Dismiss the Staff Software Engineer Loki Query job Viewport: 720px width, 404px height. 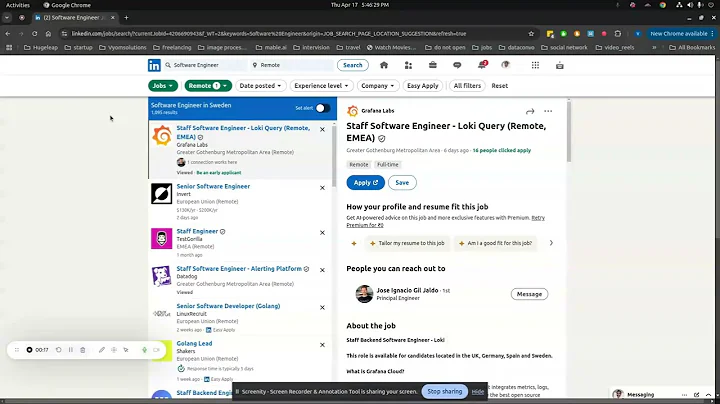pyautogui.click(x=322, y=129)
